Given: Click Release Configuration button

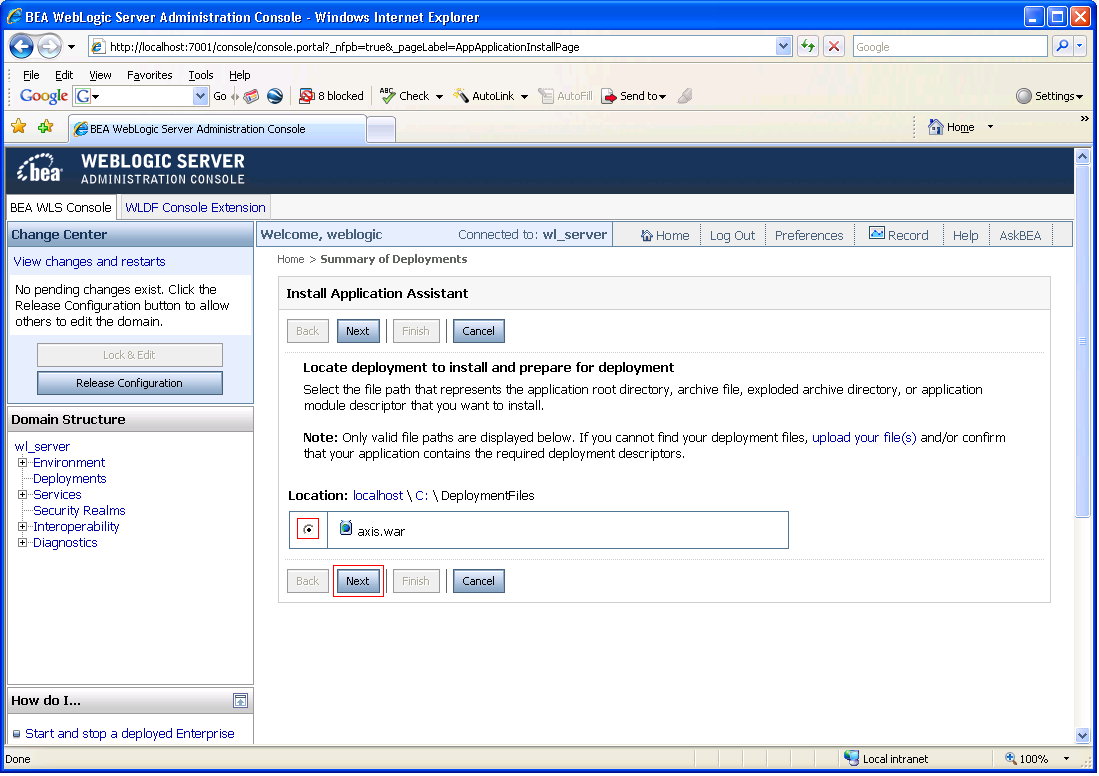Looking at the screenshot, I should click(x=130, y=383).
